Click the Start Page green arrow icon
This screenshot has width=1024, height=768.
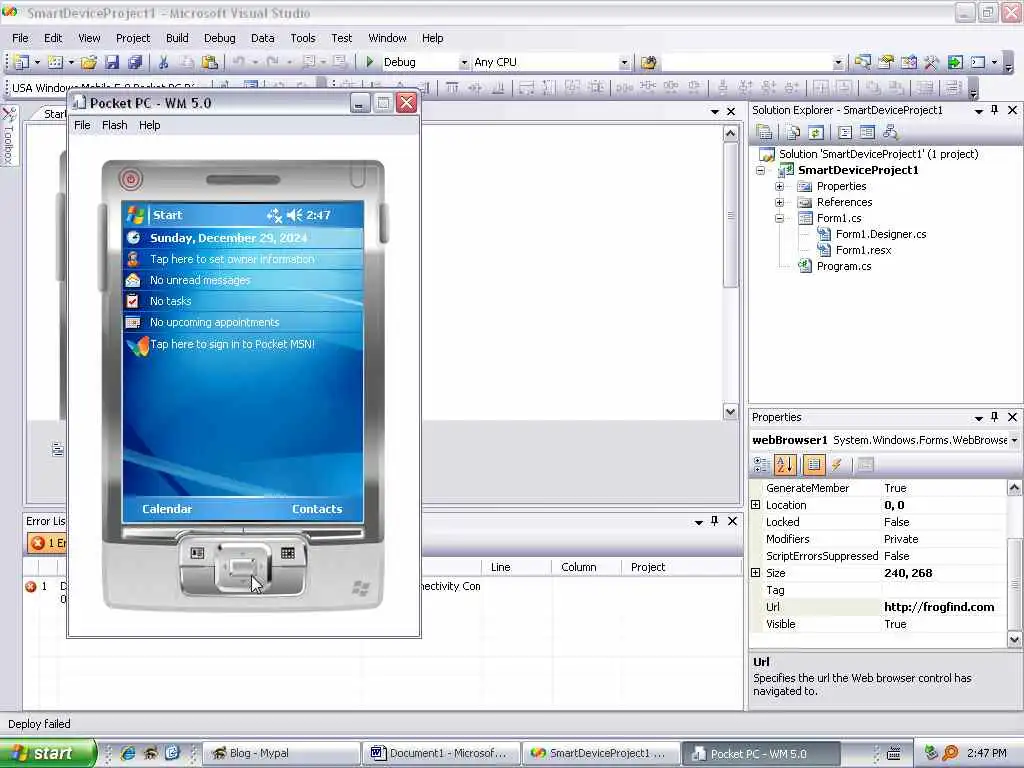point(955,62)
